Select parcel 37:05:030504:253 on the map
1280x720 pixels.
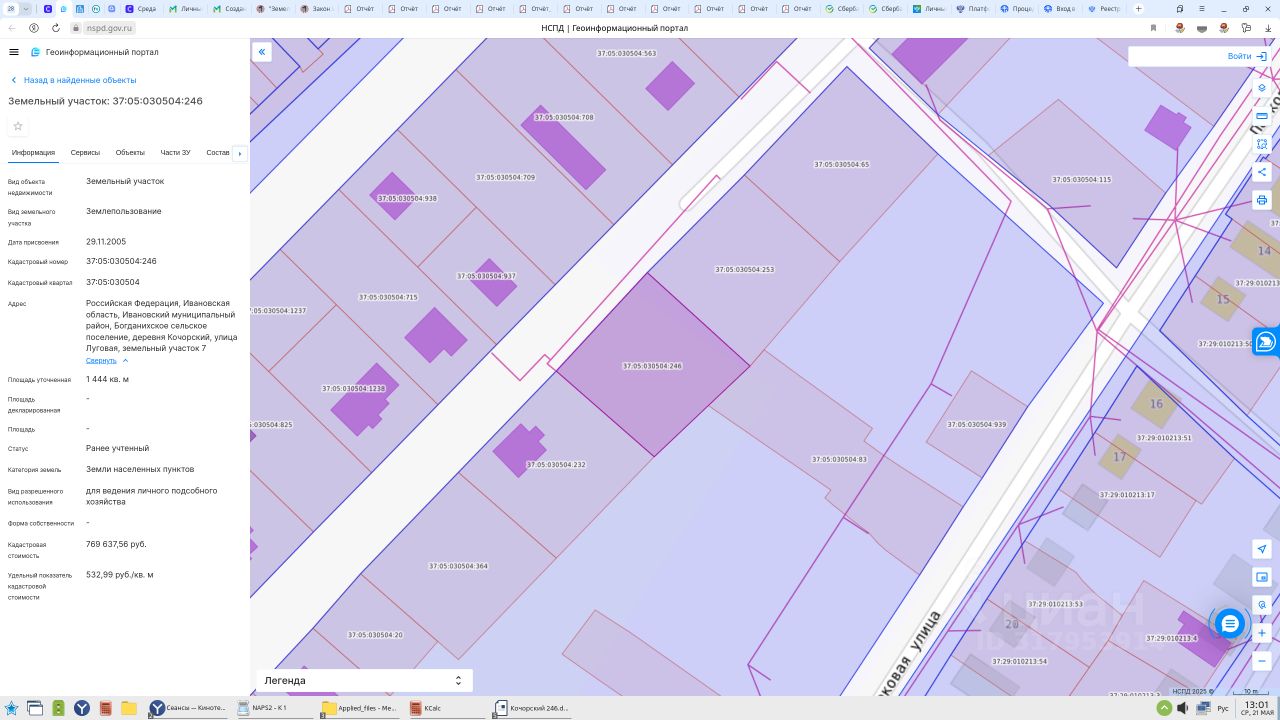pyautogui.click(x=744, y=270)
